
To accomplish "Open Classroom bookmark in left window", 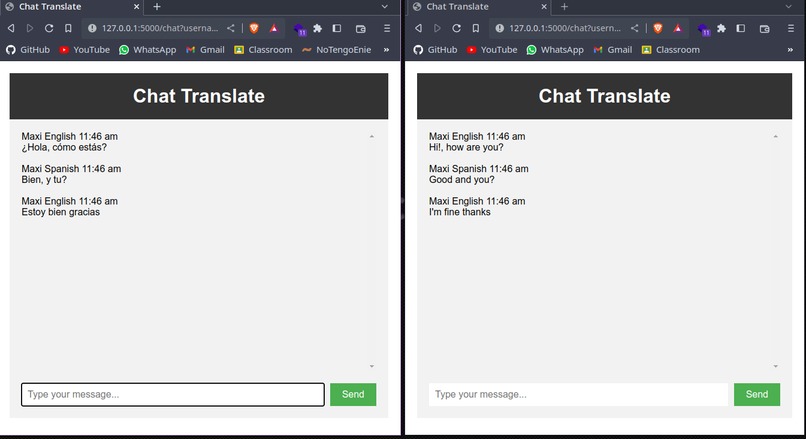I will point(263,50).
